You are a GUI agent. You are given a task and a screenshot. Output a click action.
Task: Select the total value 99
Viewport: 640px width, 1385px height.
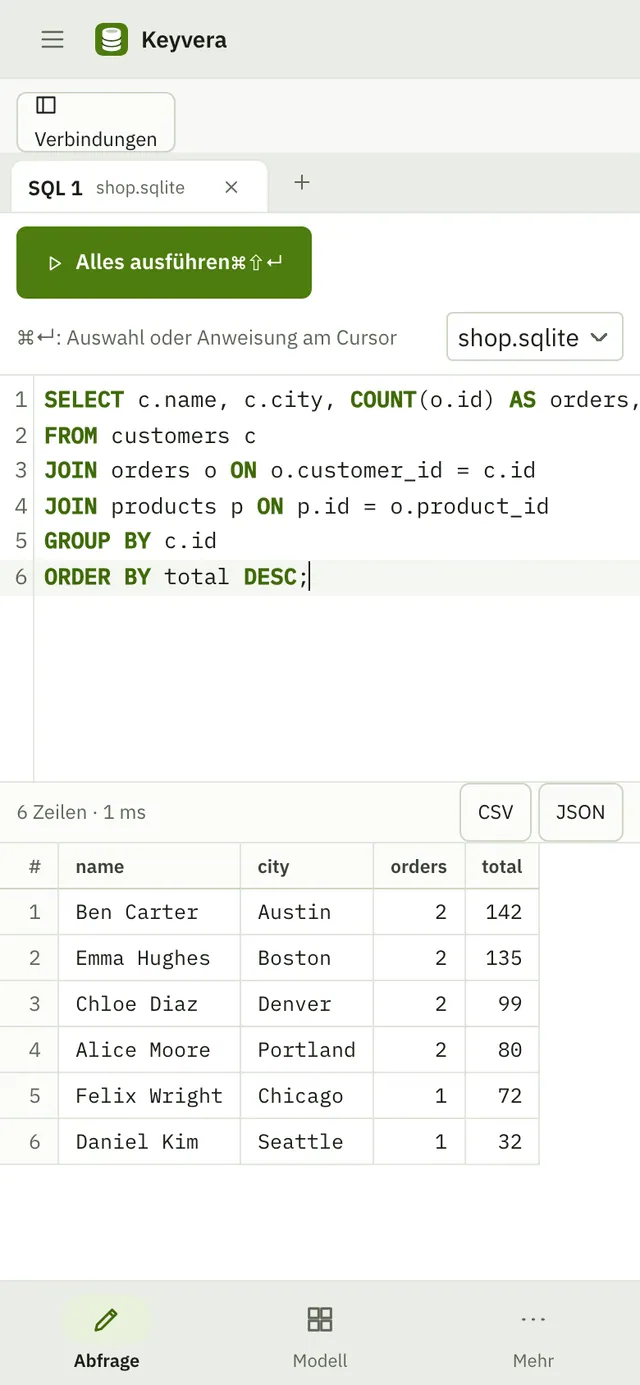(502, 1004)
